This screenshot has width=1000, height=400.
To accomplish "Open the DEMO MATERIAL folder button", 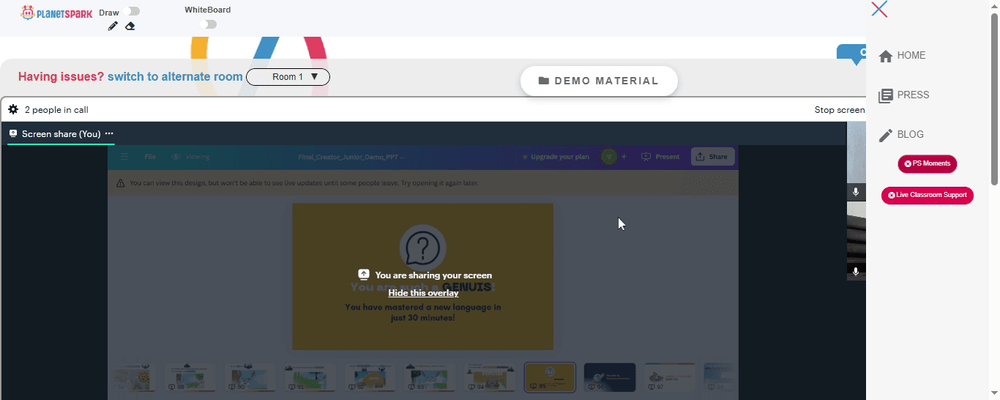I will point(599,81).
